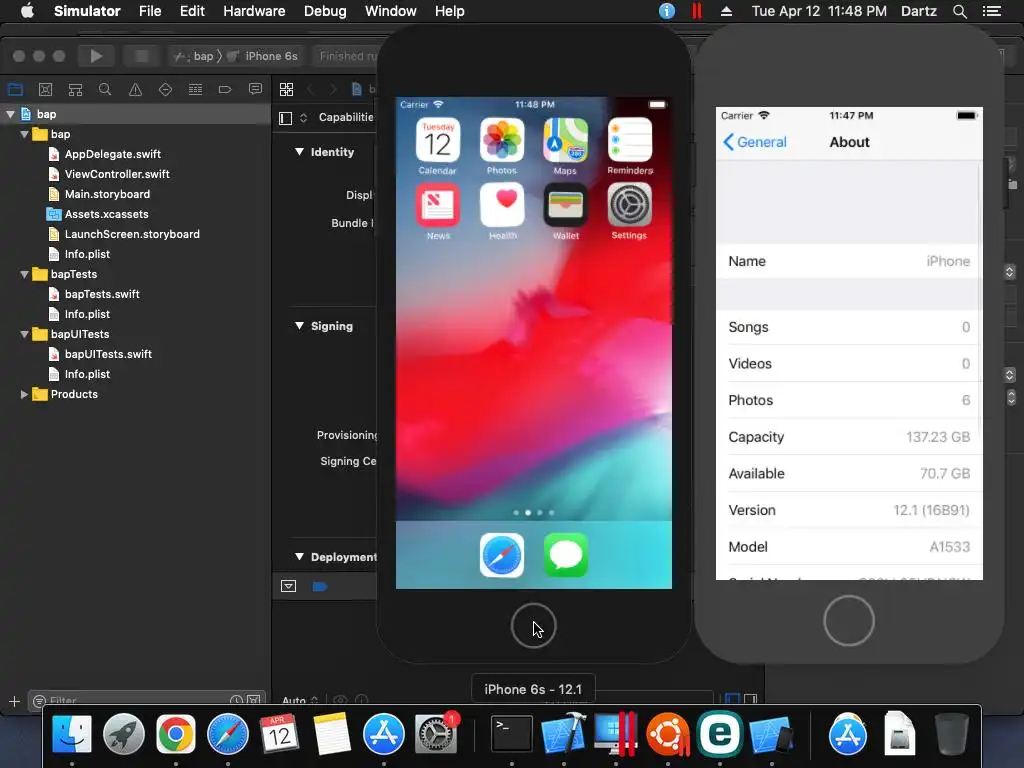Show the Xcode project navigator

point(15,89)
